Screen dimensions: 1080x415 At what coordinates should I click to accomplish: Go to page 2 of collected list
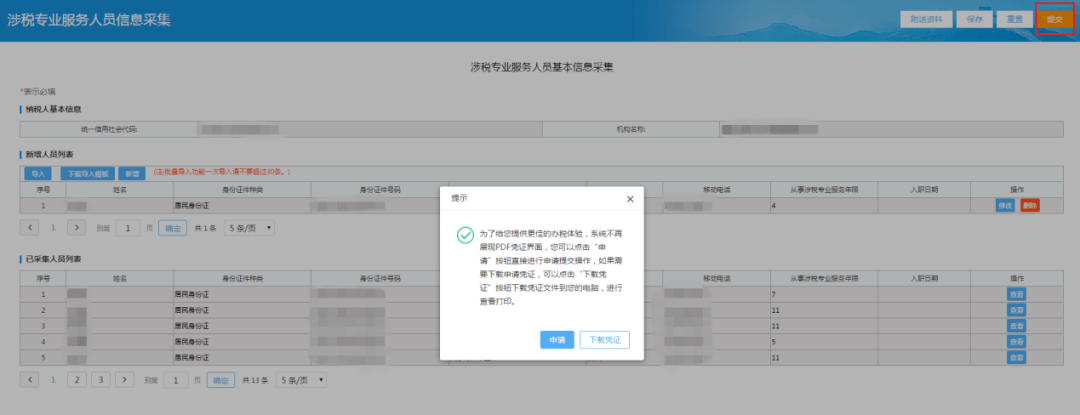point(77,380)
